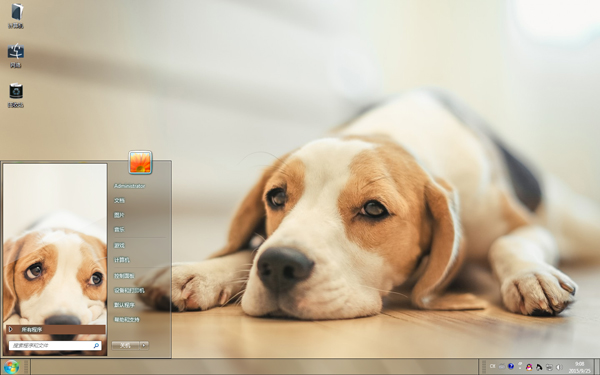Viewport: 600px width, 375px height.
Task: Open the Computer desktop icon
Action: 16,15
